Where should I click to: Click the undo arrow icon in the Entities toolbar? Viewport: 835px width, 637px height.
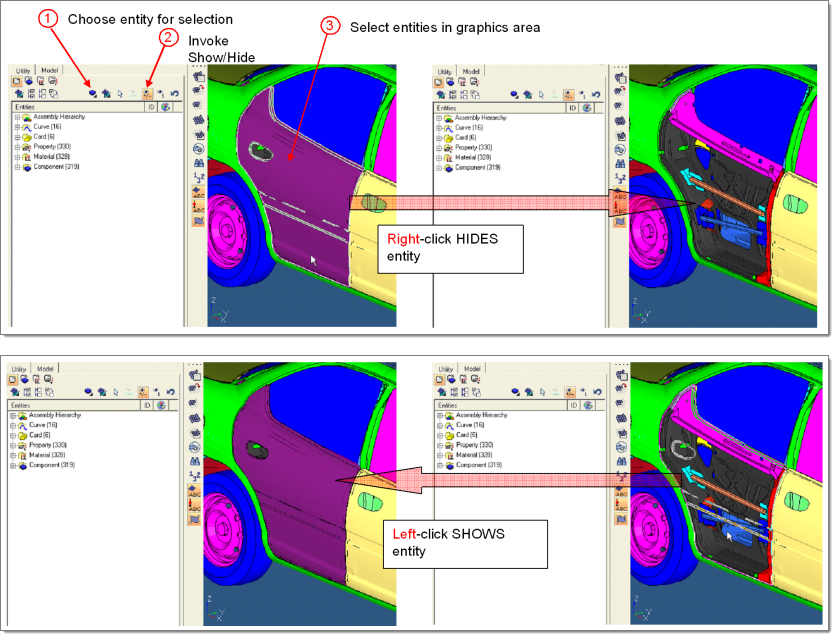point(174,94)
